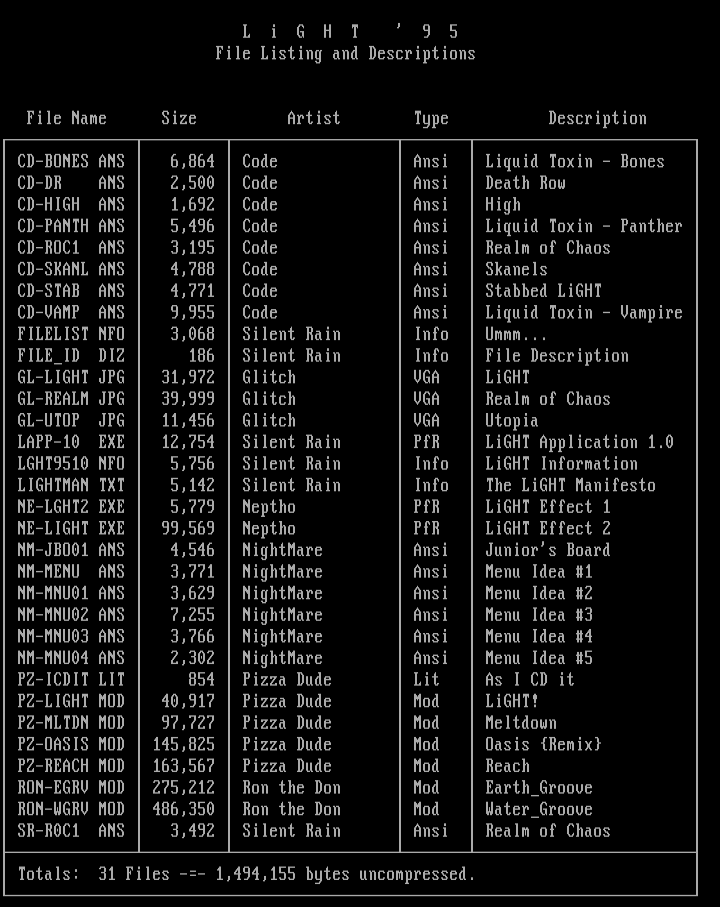Click the GL-LIGHT JPG file name
The height and width of the screenshot is (907, 720).
coord(71,377)
